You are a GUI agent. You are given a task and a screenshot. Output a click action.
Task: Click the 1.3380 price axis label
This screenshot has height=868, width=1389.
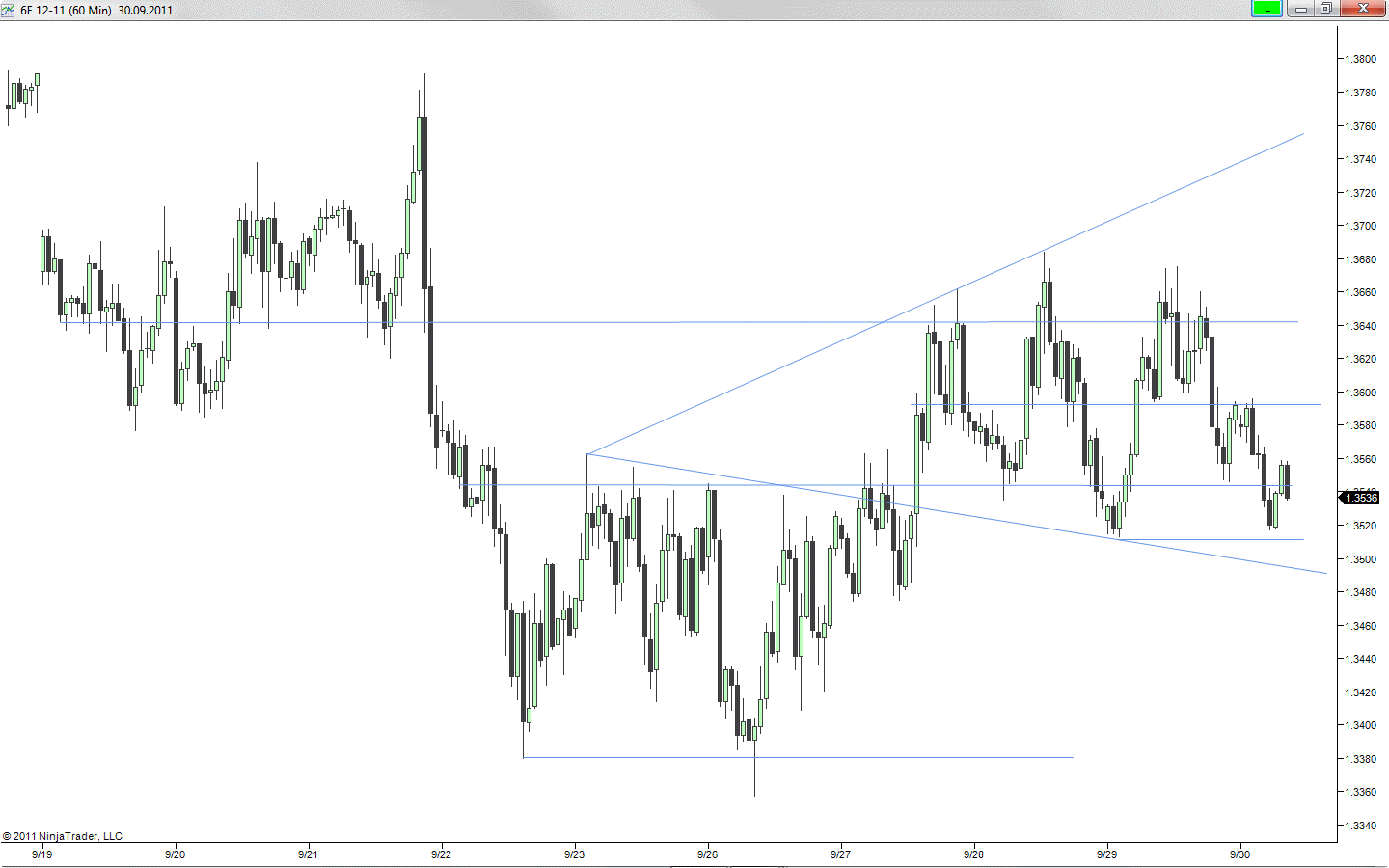(1361, 759)
